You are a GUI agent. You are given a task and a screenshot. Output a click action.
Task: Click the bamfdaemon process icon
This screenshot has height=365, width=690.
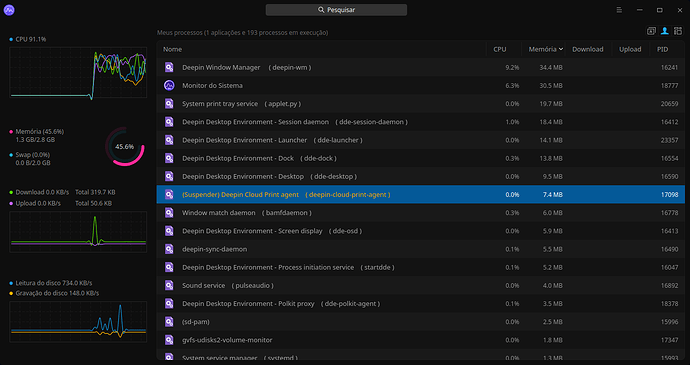point(169,213)
